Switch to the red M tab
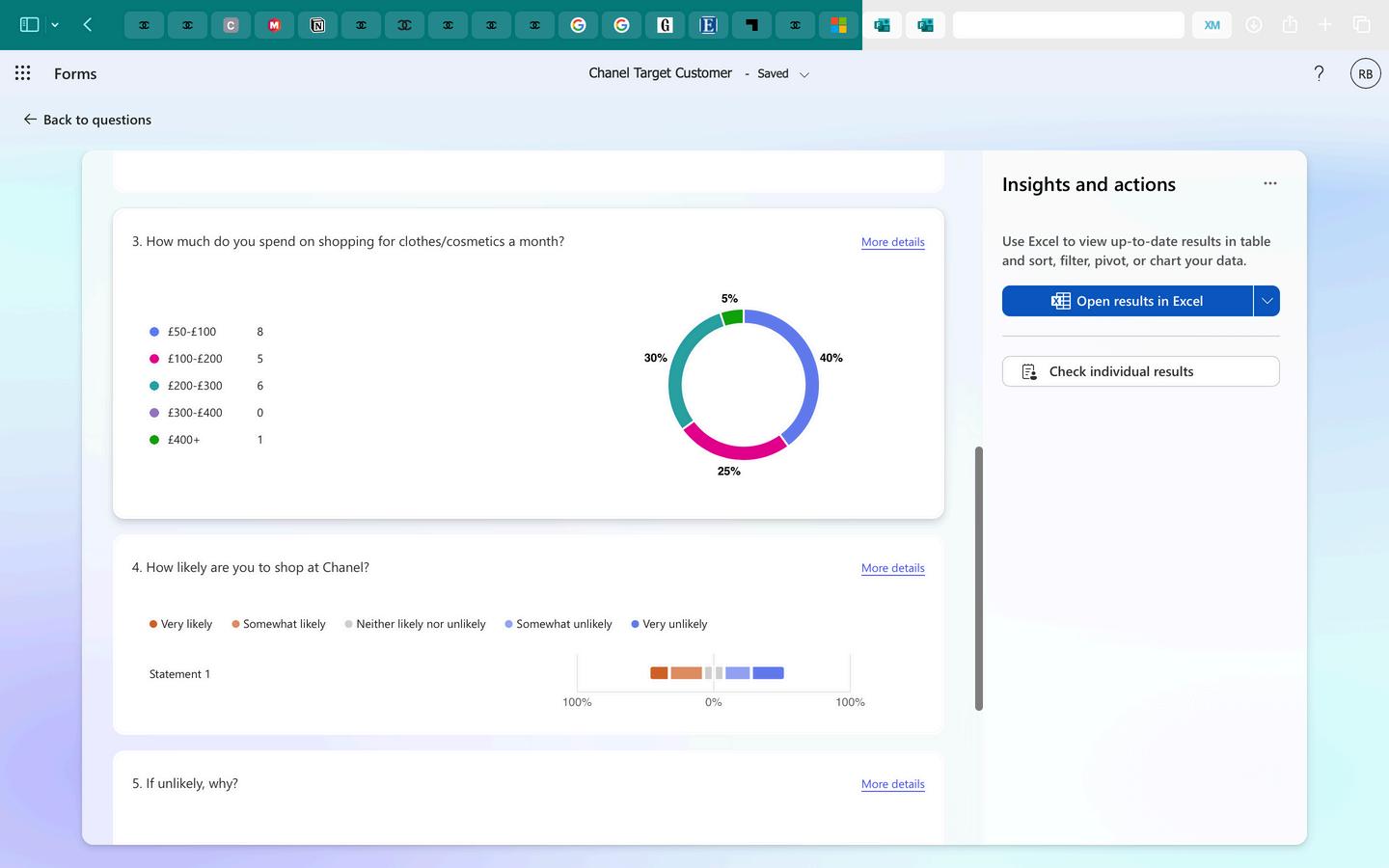This screenshot has width=1389, height=868. pos(274,25)
